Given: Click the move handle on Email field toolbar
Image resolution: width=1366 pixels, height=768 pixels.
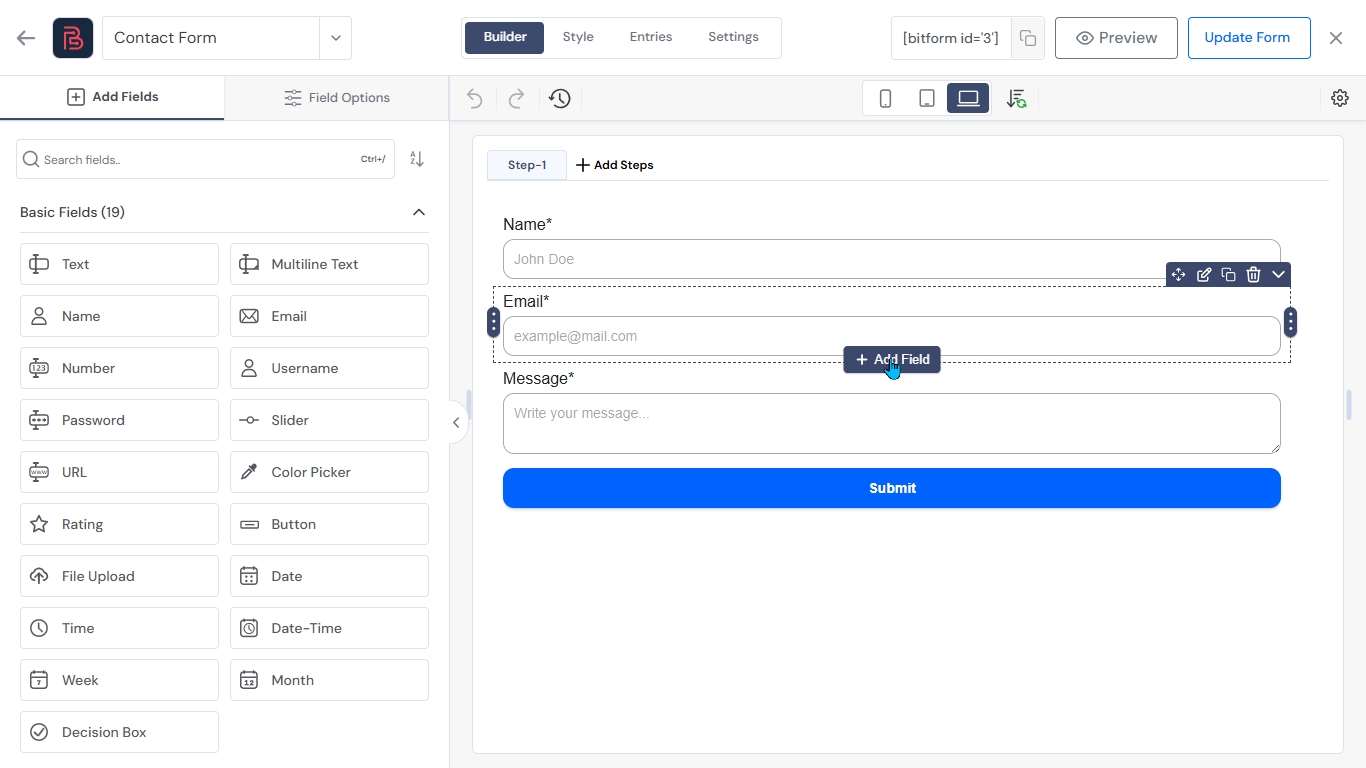Looking at the screenshot, I should click(1179, 275).
